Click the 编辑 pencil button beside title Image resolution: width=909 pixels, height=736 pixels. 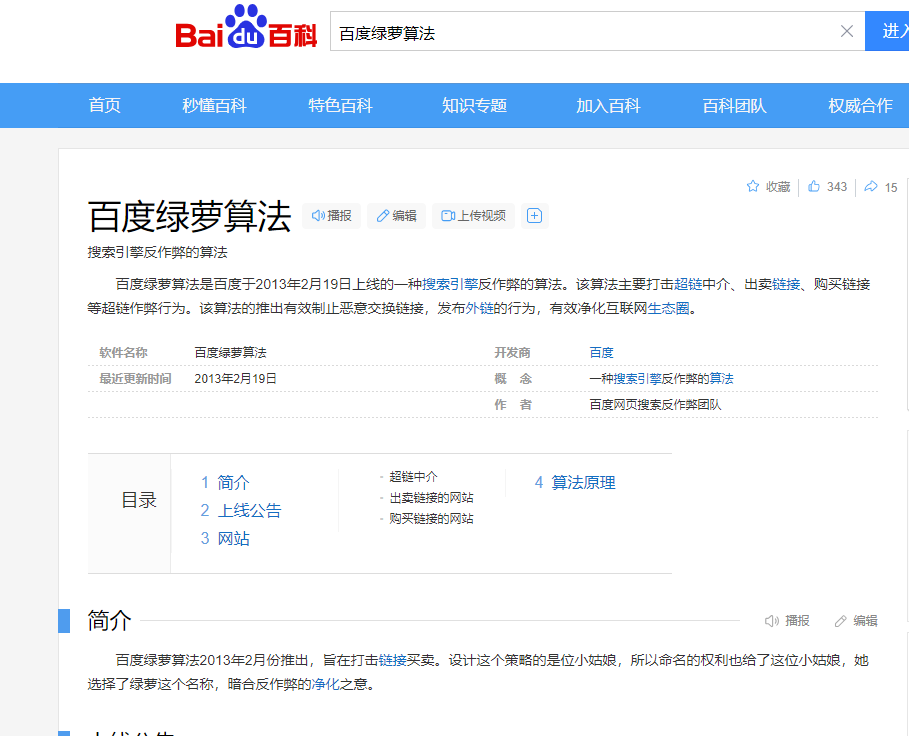(397, 216)
